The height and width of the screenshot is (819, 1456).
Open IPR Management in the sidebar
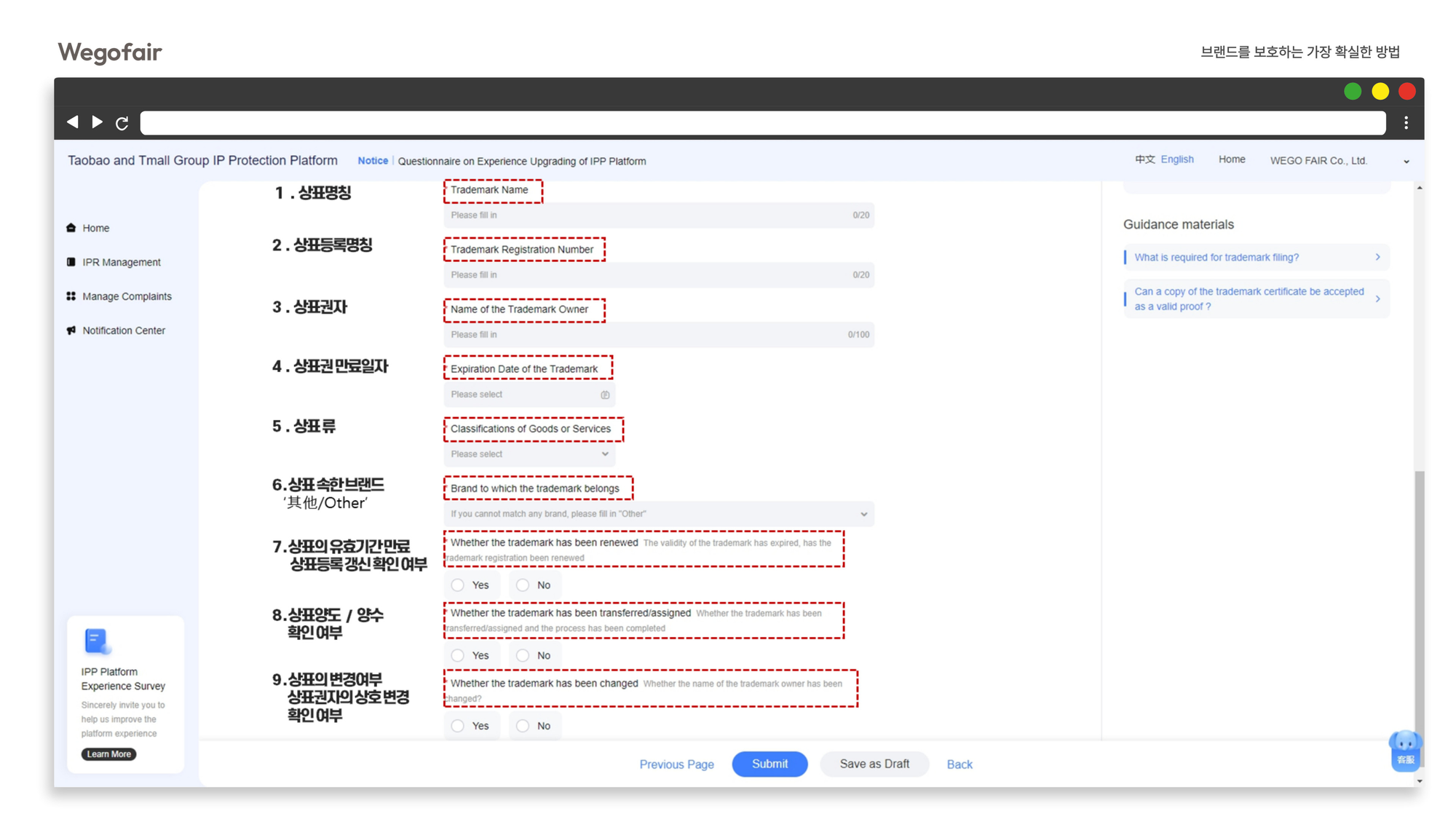click(121, 262)
